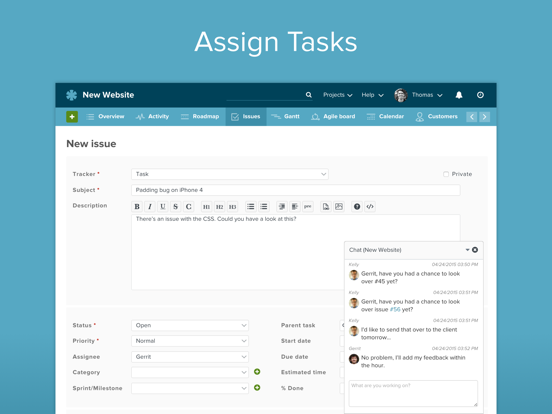Add new category with green plus
Viewport: 552px width, 414px height.
[x=257, y=372]
